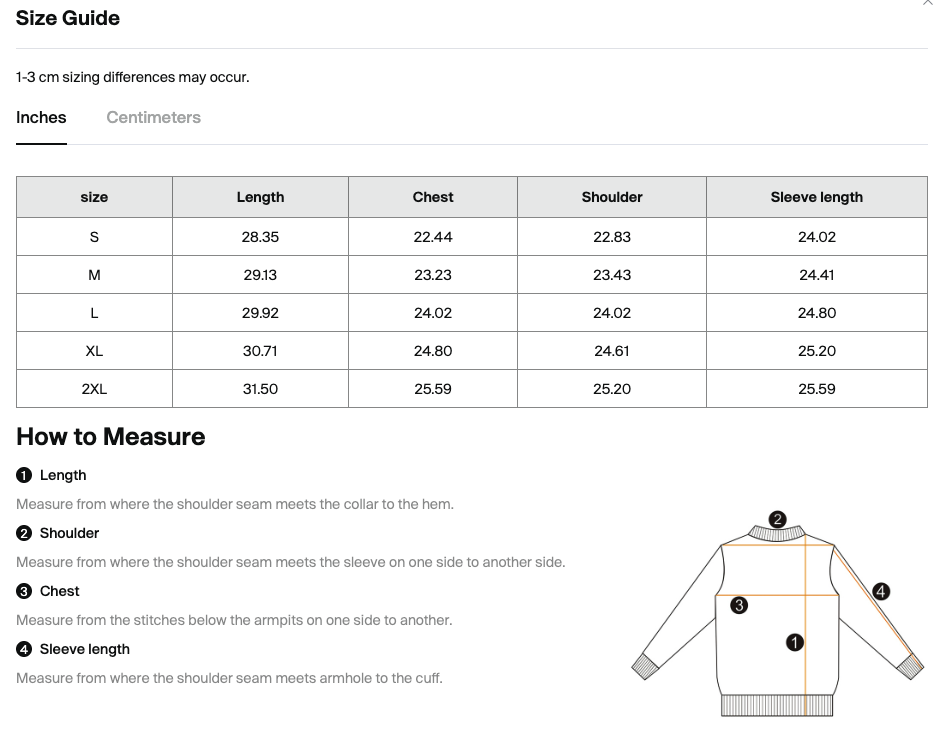
Task: Click the length value 30.71
Action: [x=260, y=351]
